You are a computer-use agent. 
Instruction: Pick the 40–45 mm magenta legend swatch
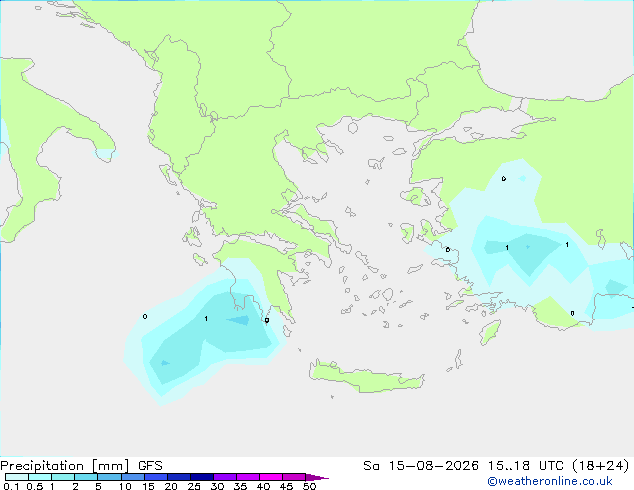[271, 477]
